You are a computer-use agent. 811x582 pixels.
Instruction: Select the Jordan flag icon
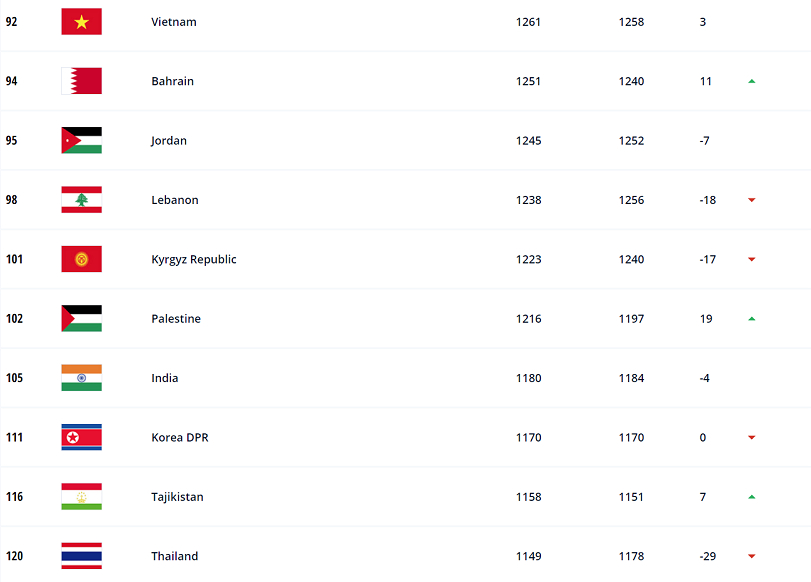(81, 141)
